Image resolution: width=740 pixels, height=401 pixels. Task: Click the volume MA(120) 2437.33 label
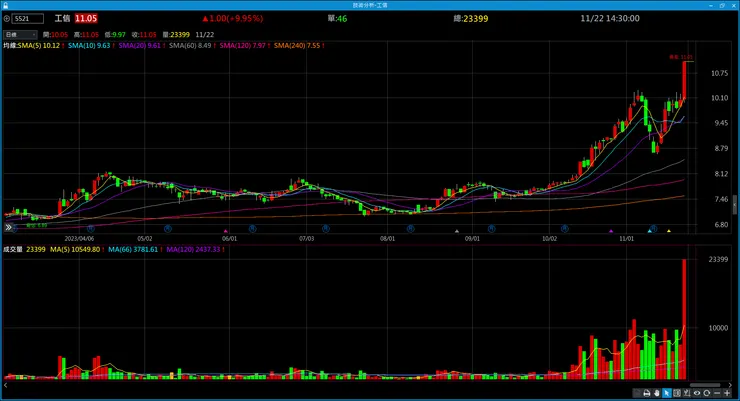(193, 249)
